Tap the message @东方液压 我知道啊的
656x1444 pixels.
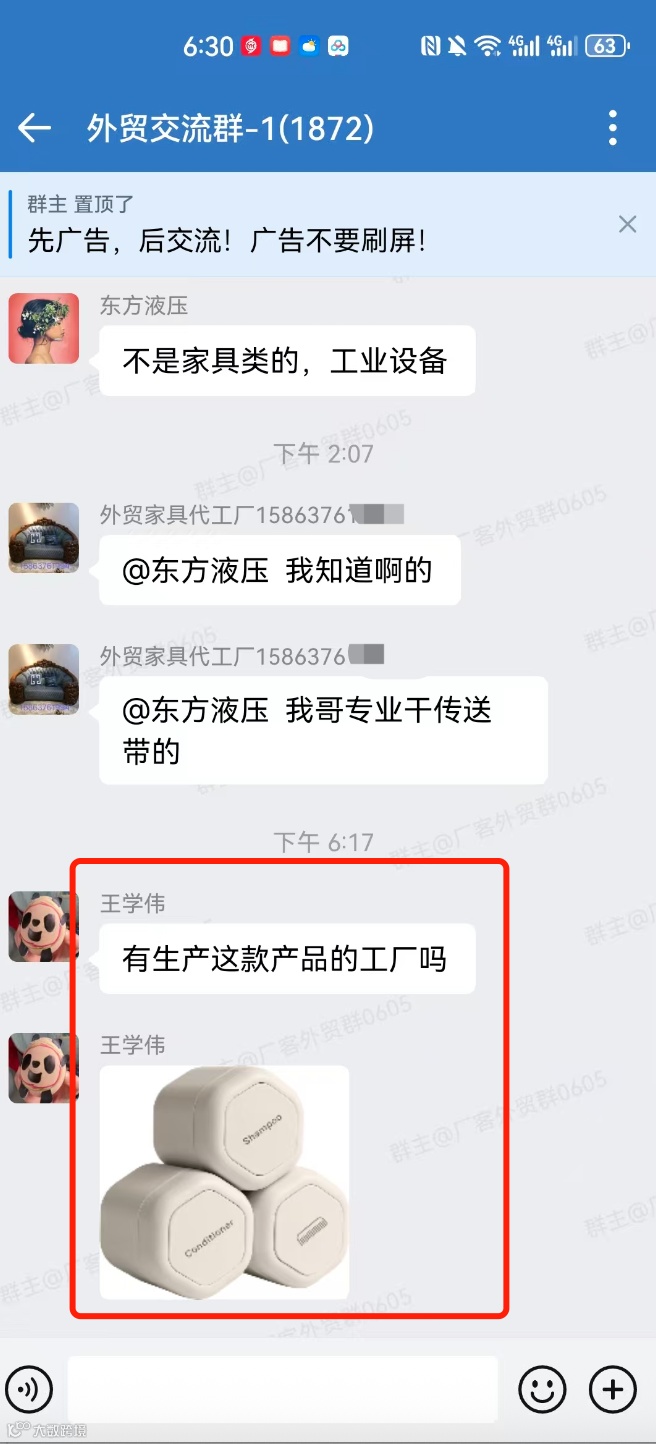click(280, 570)
